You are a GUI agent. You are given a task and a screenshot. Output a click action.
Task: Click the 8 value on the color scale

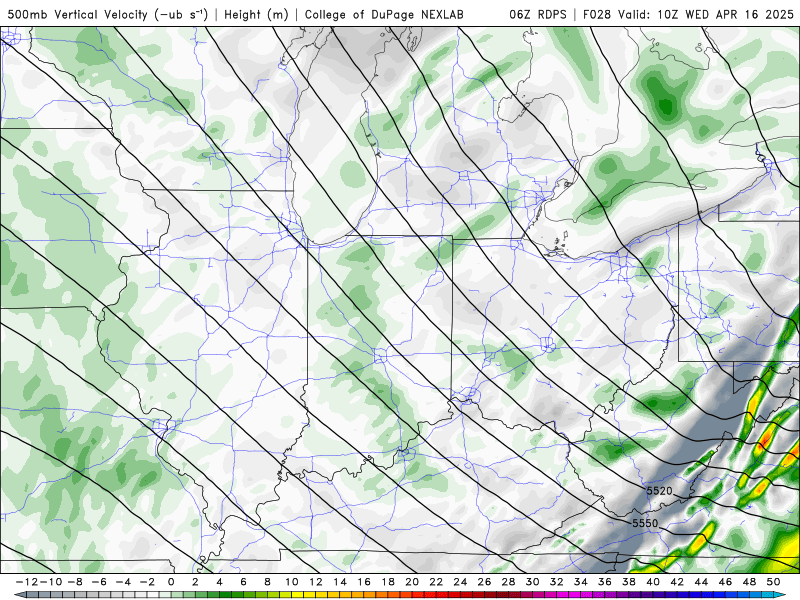[267, 582]
